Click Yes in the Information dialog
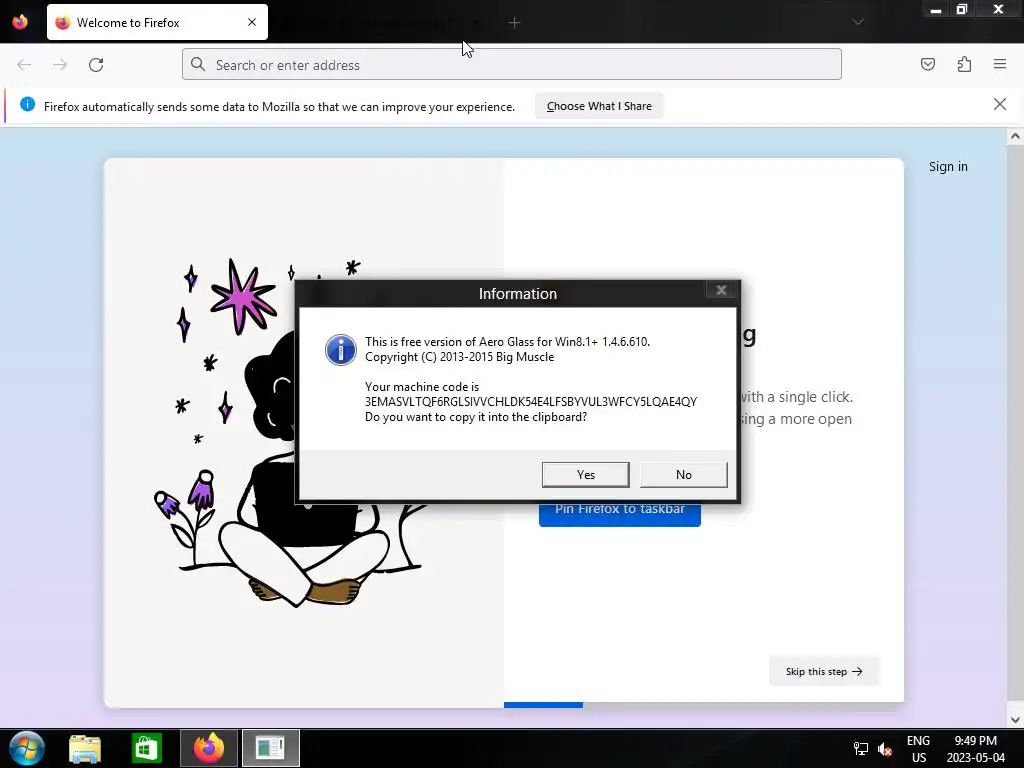 (586, 475)
